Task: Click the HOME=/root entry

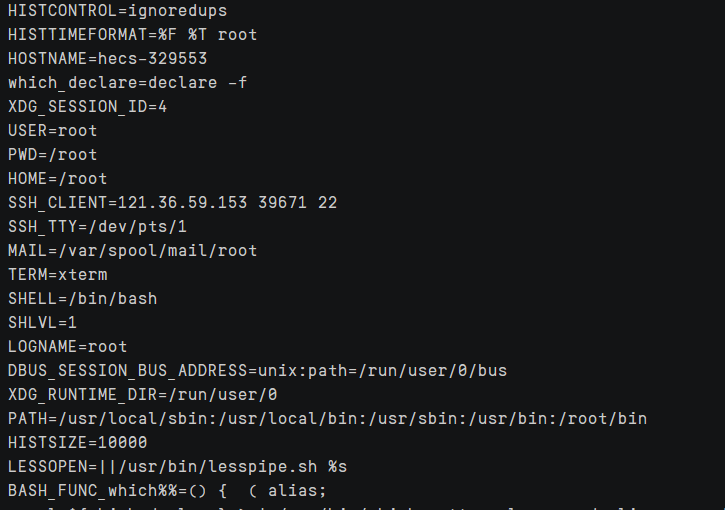Action: (57, 179)
